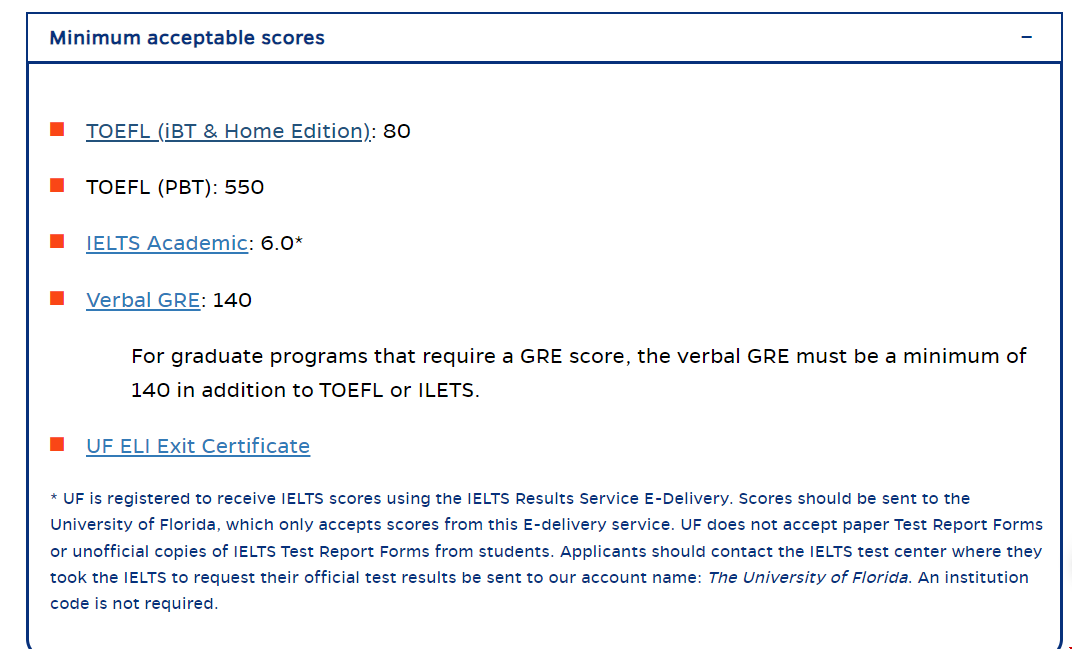Viewport: 1072px width, 649px height.
Task: Open the IELTS Academic link
Action: click(x=167, y=243)
